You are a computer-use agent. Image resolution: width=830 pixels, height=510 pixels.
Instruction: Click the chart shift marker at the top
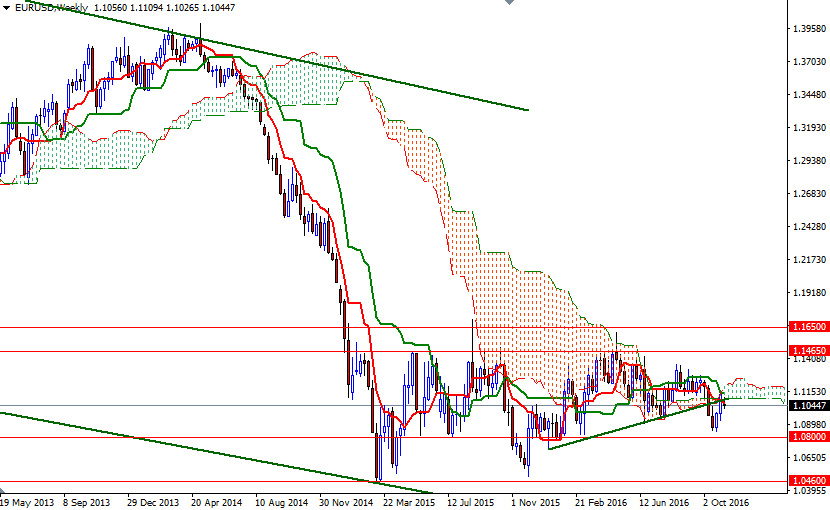tap(509, 2)
